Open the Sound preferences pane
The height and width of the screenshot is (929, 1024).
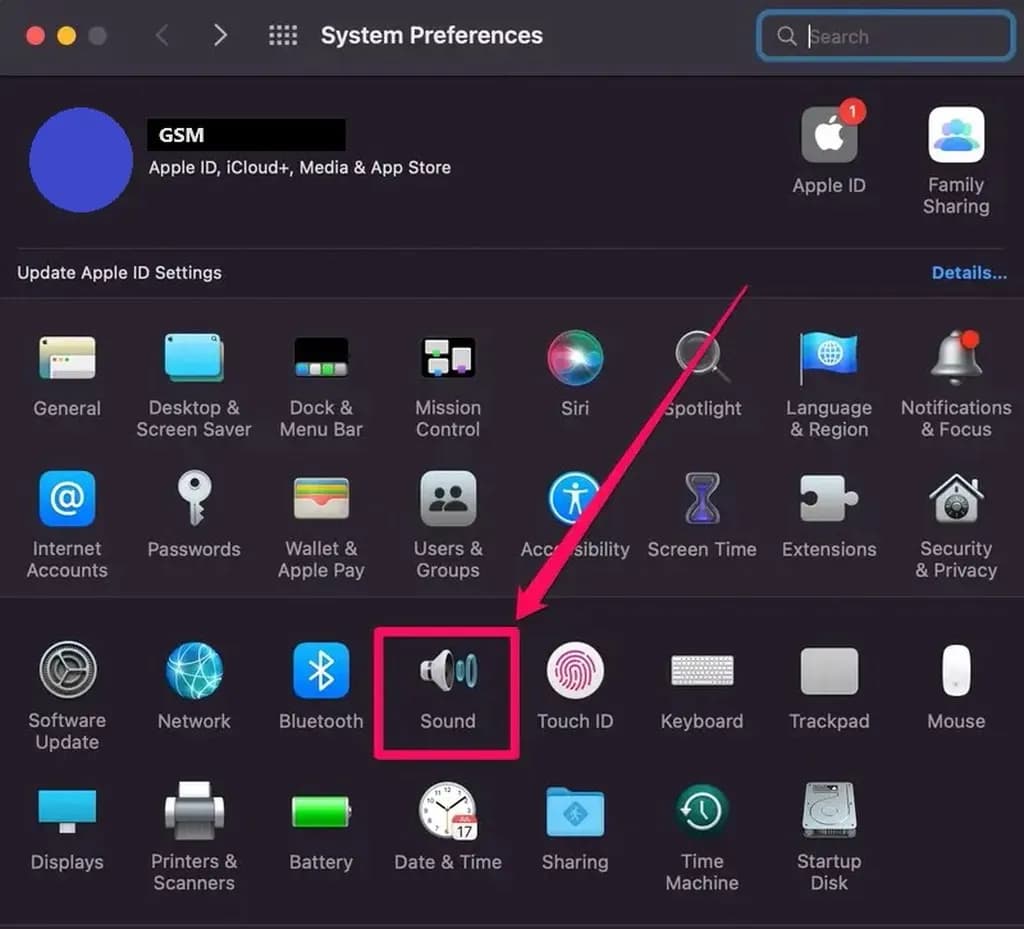(x=447, y=672)
